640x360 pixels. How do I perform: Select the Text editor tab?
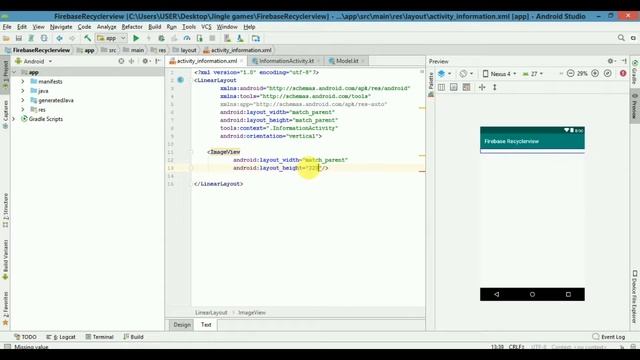(x=206, y=325)
